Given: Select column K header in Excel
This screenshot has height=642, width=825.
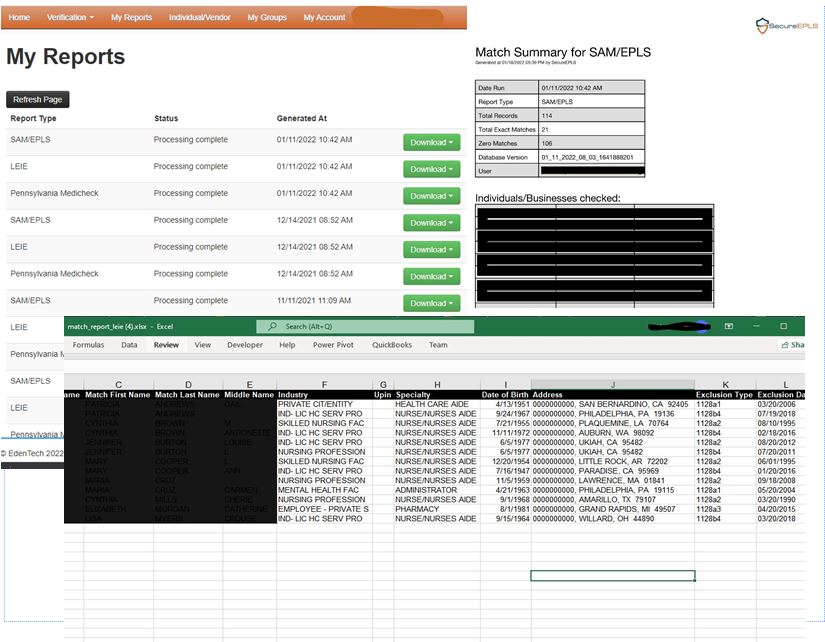Looking at the screenshot, I should [x=726, y=385].
